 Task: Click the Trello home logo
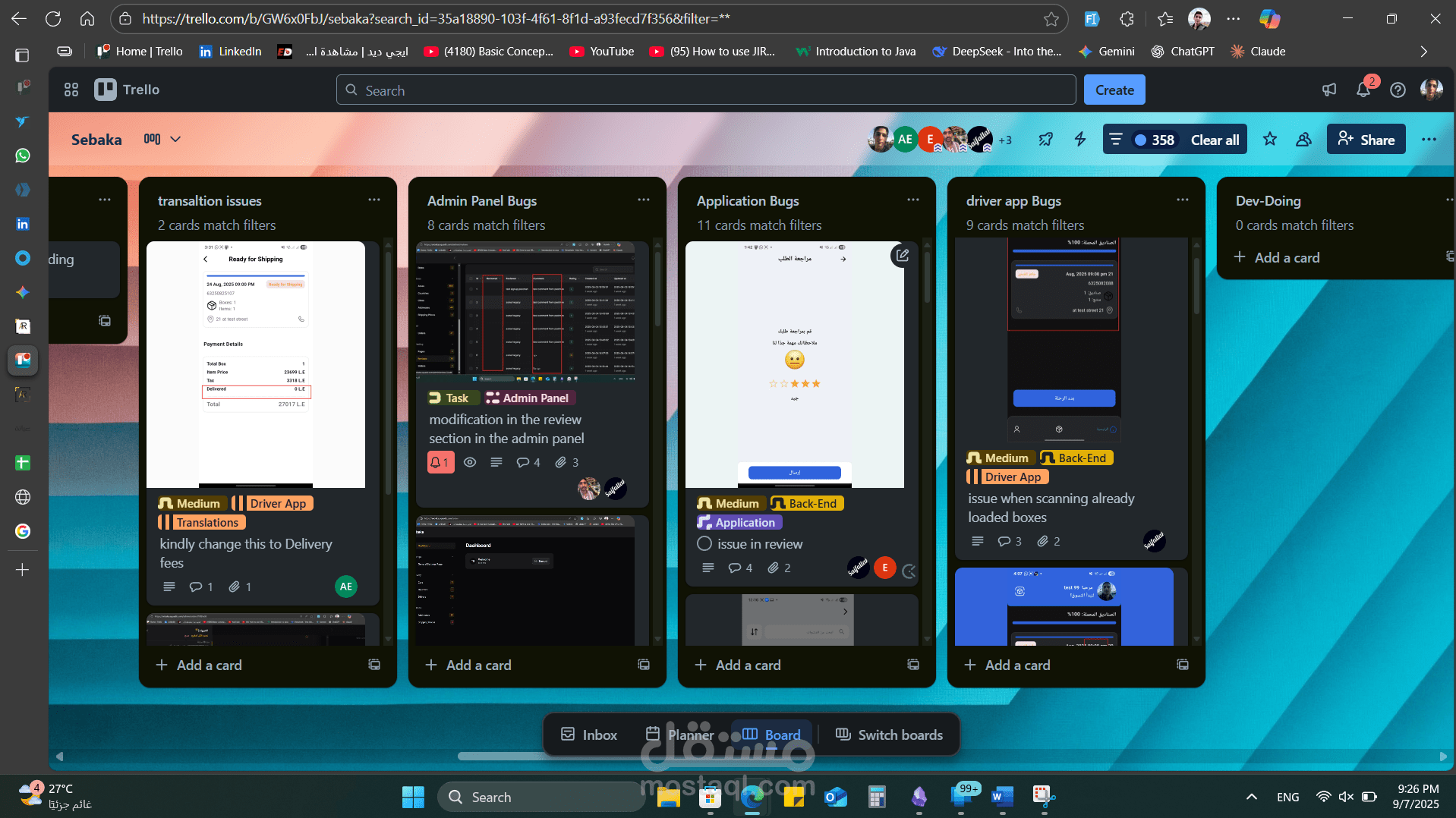pos(128,90)
